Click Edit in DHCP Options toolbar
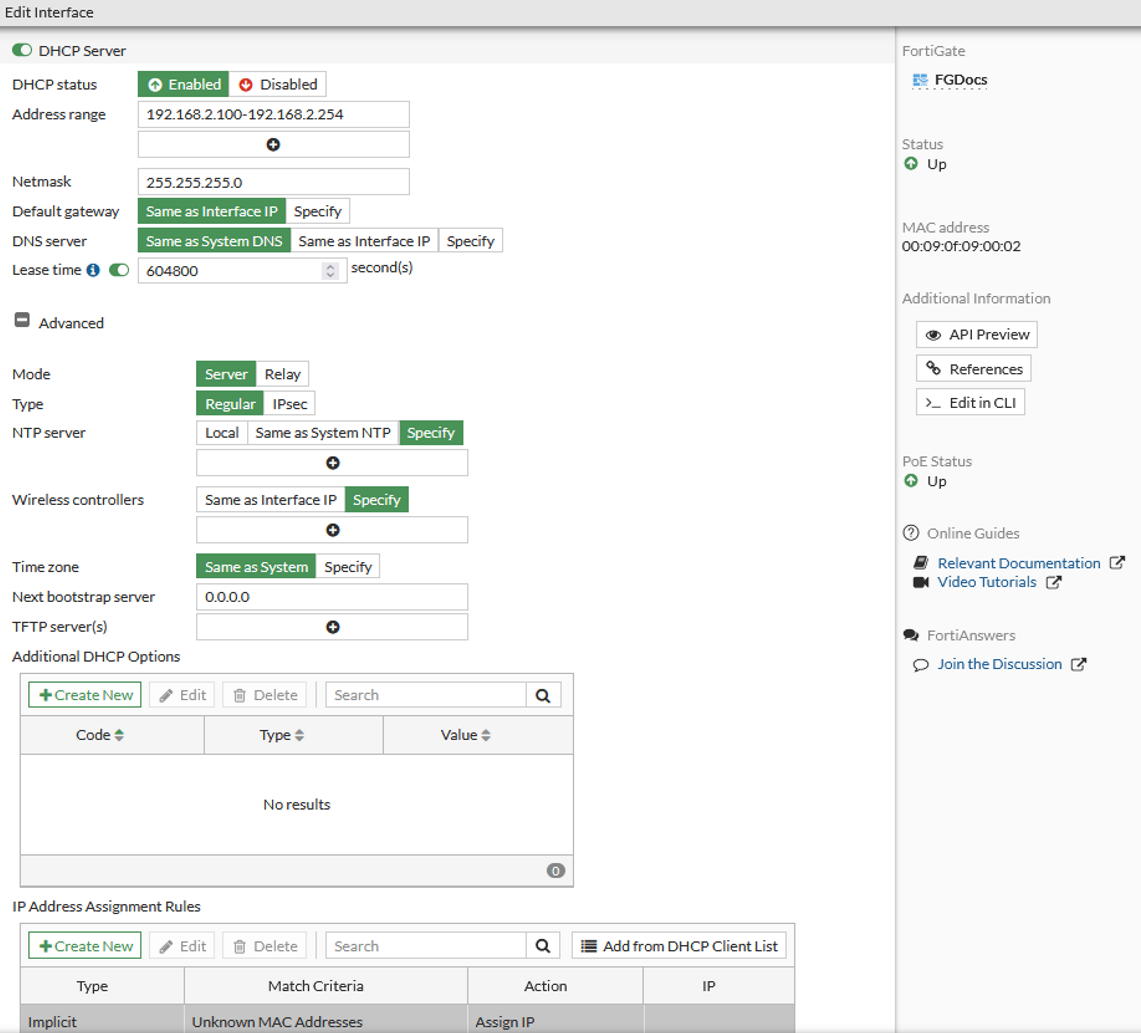The width and height of the screenshot is (1141, 1033). pos(183,695)
